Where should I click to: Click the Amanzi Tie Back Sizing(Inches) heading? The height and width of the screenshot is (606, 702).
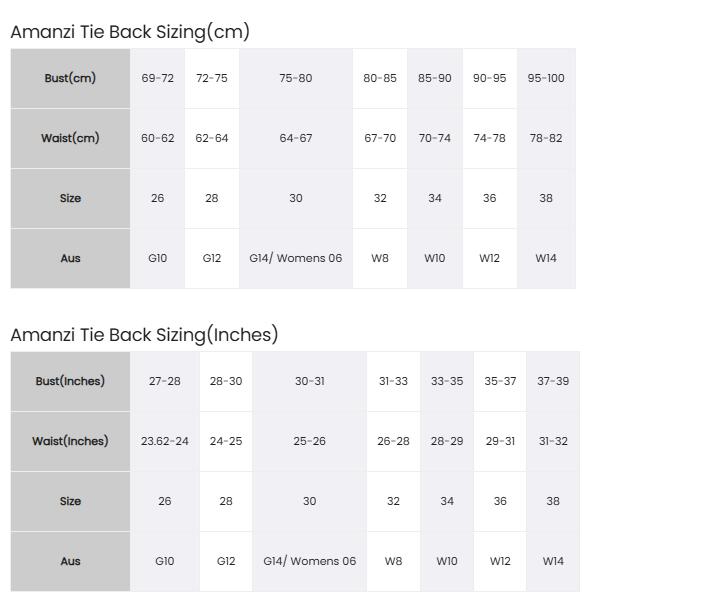pyautogui.click(x=144, y=335)
